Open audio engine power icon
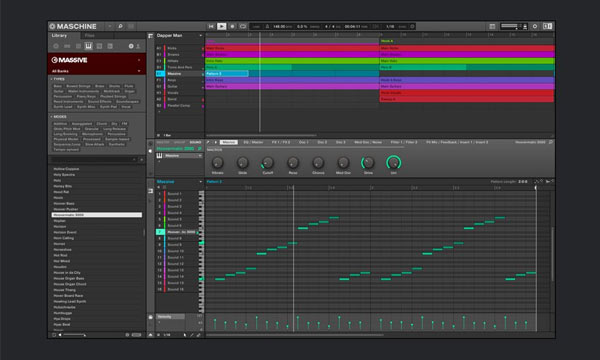 coord(535,26)
